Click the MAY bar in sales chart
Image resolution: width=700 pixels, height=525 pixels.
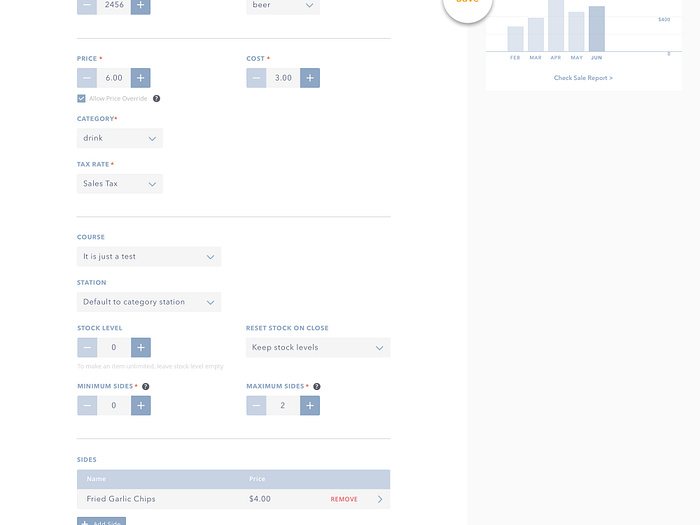tap(576, 32)
